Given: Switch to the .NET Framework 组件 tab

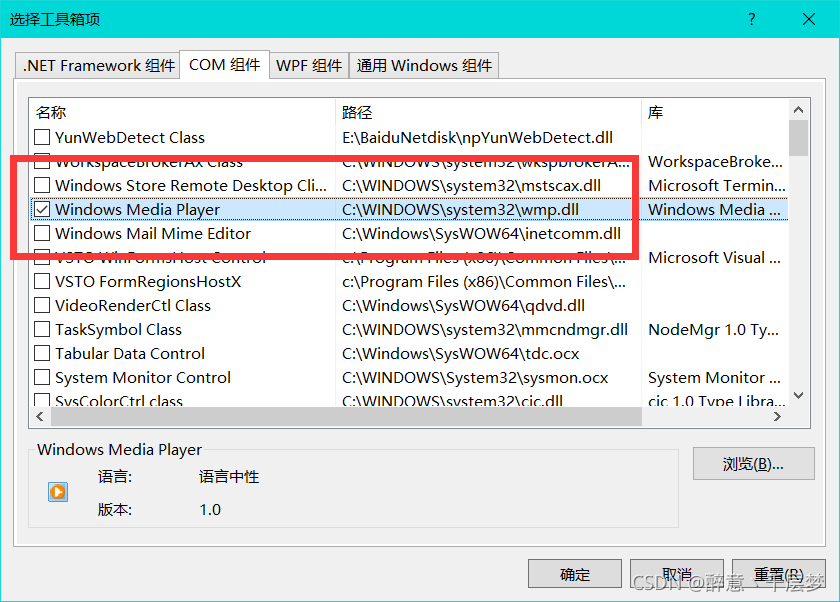Looking at the screenshot, I should (x=98, y=65).
